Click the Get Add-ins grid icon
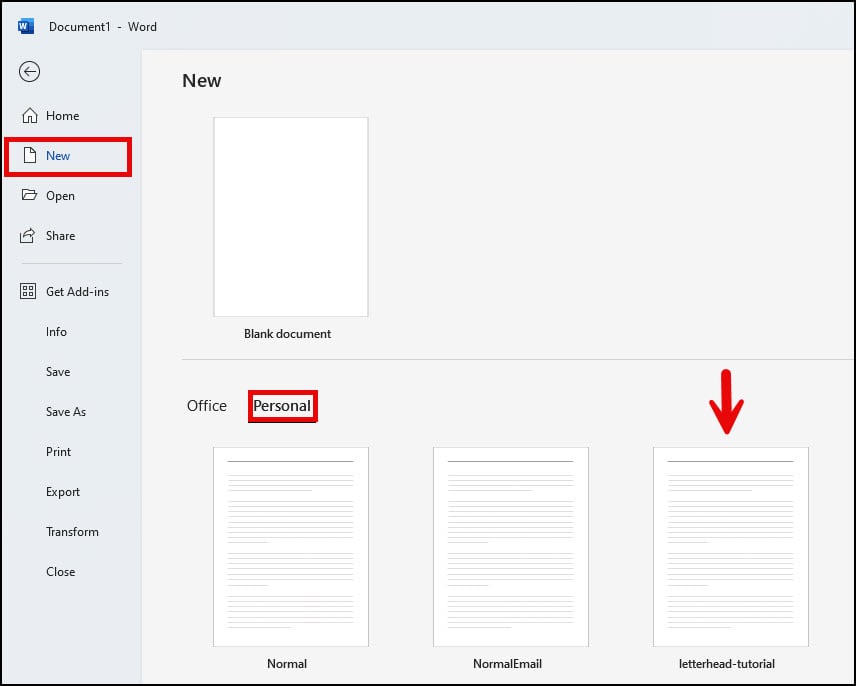Viewport: 856px width, 686px height. pos(29,292)
